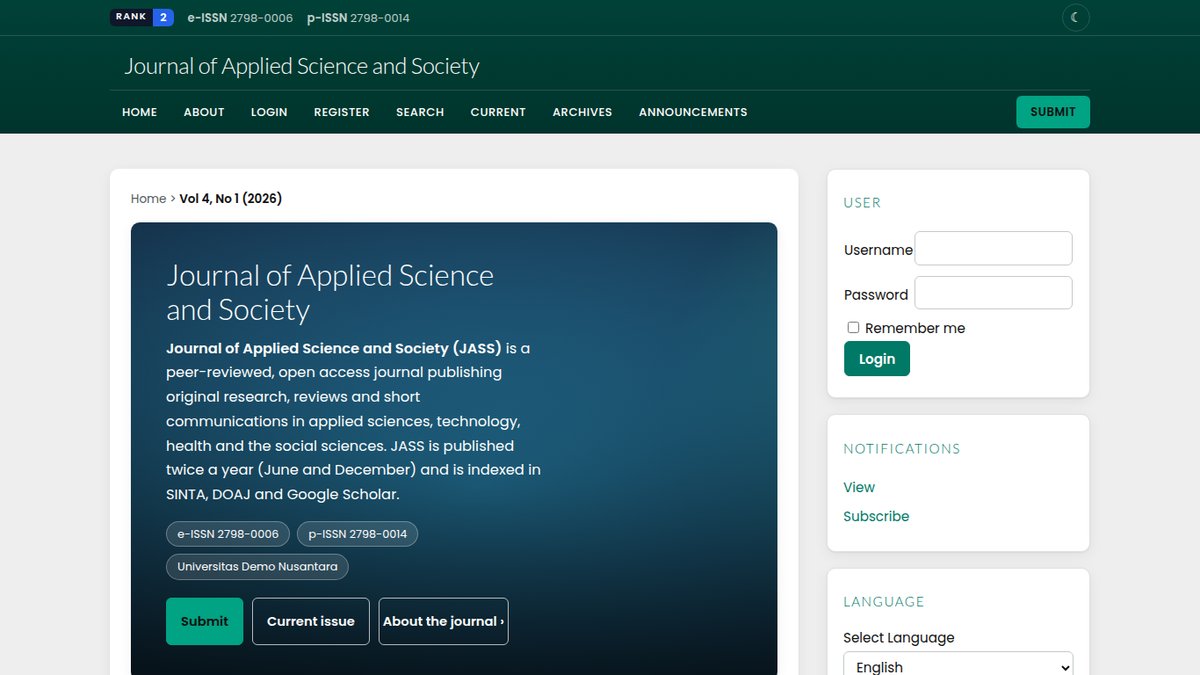This screenshot has width=1200, height=675.
Task: Open the REGISTER page
Action: [342, 112]
